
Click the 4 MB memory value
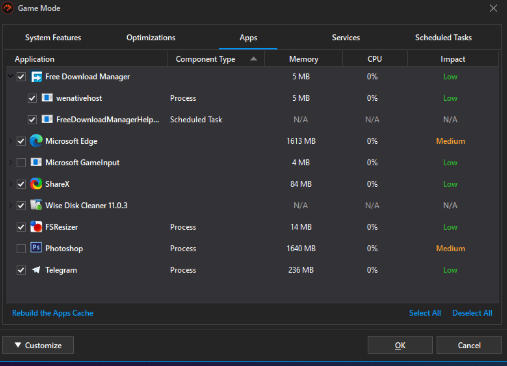301,163
